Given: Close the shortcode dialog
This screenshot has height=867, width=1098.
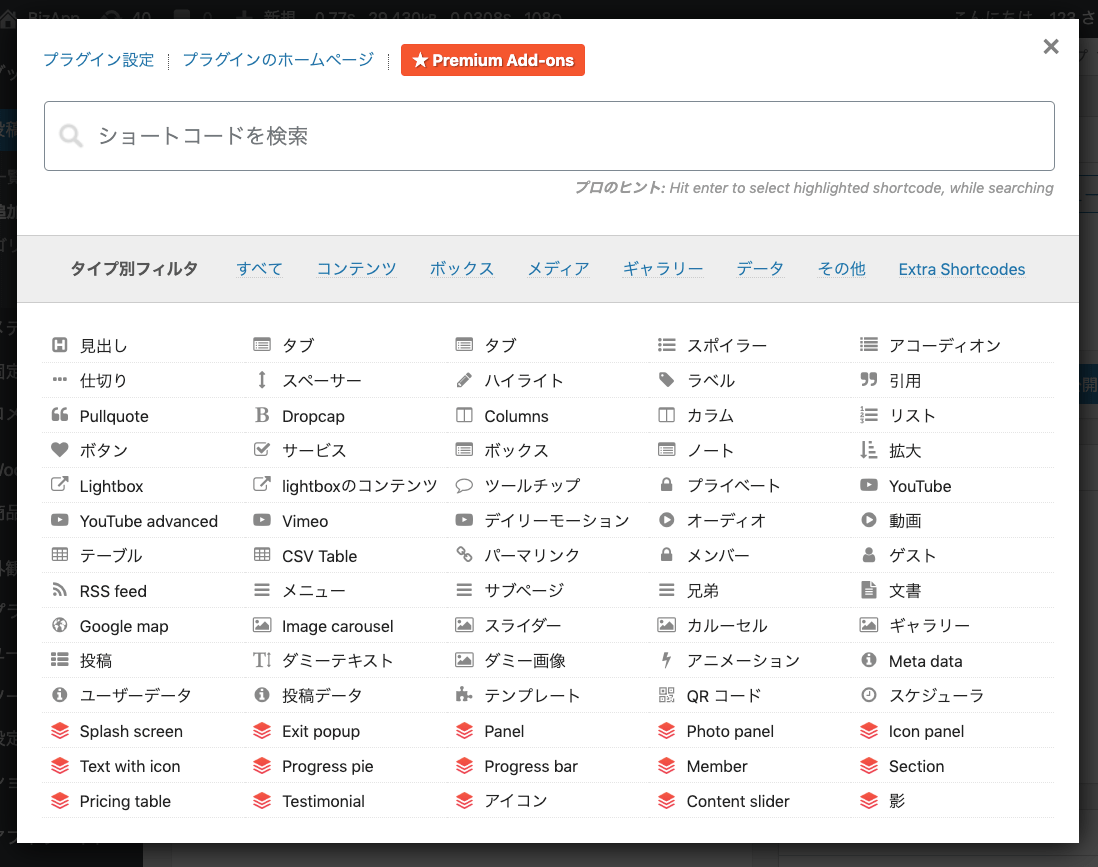Looking at the screenshot, I should coord(1050,47).
